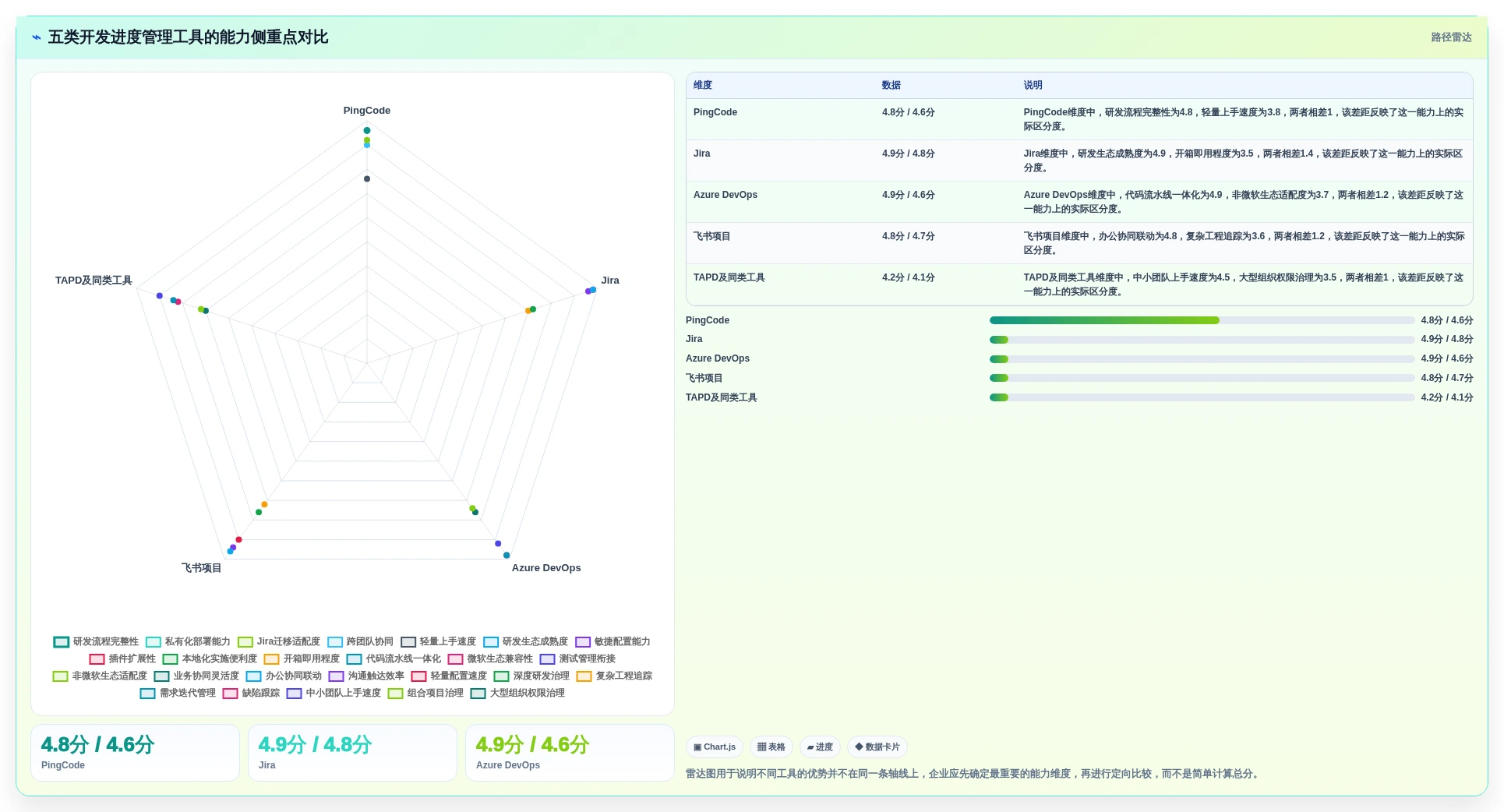The image size is (1504, 812).
Task: Hide the 缺陷跟踪 legend series
Action: point(251,693)
